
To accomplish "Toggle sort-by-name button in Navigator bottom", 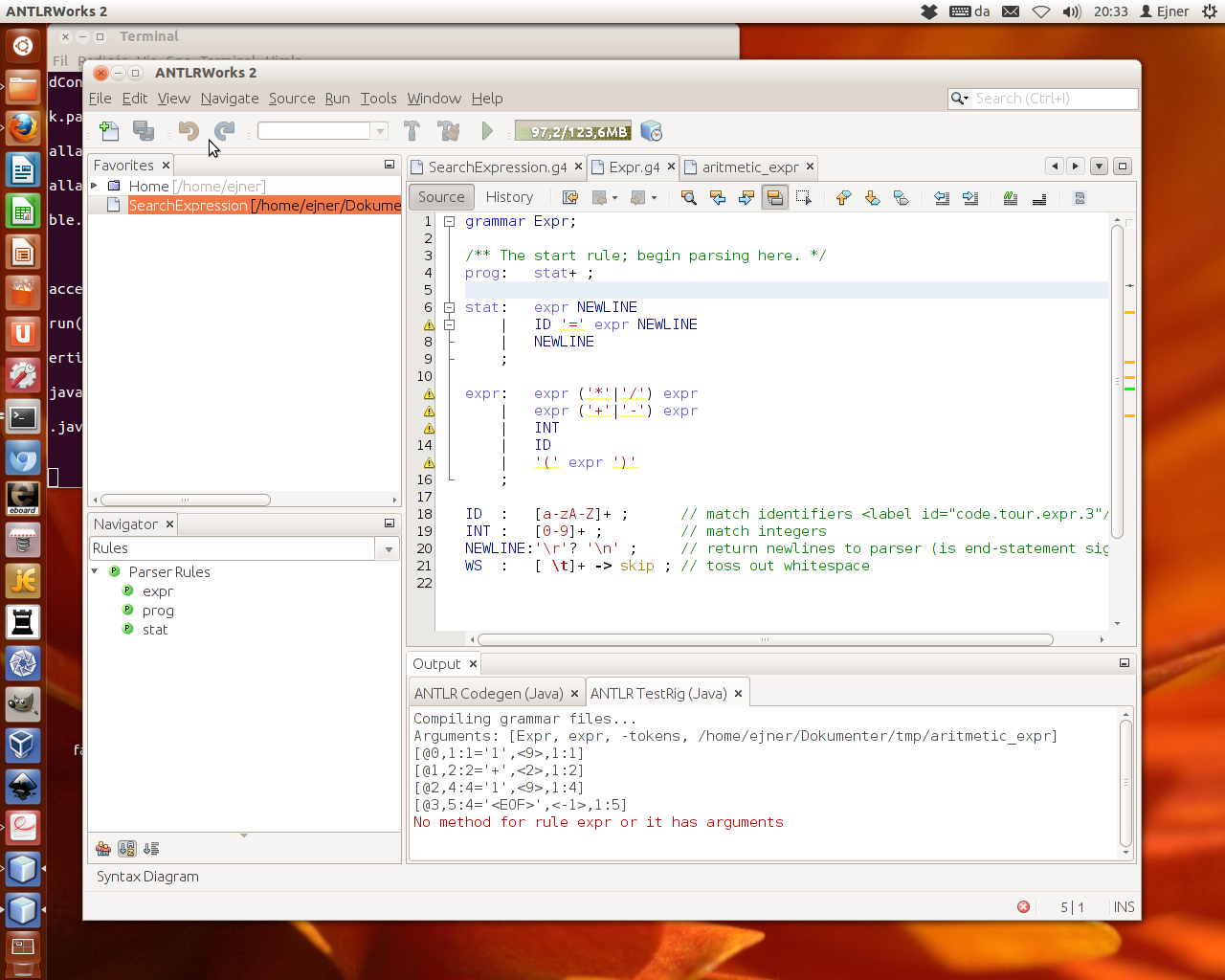I will click(127, 849).
